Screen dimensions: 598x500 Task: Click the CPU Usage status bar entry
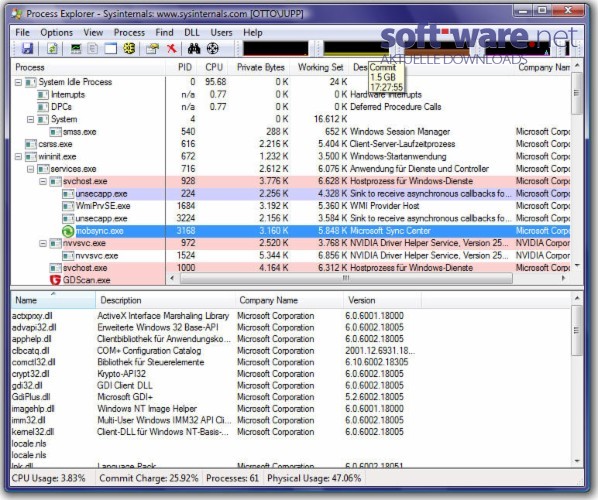48,478
